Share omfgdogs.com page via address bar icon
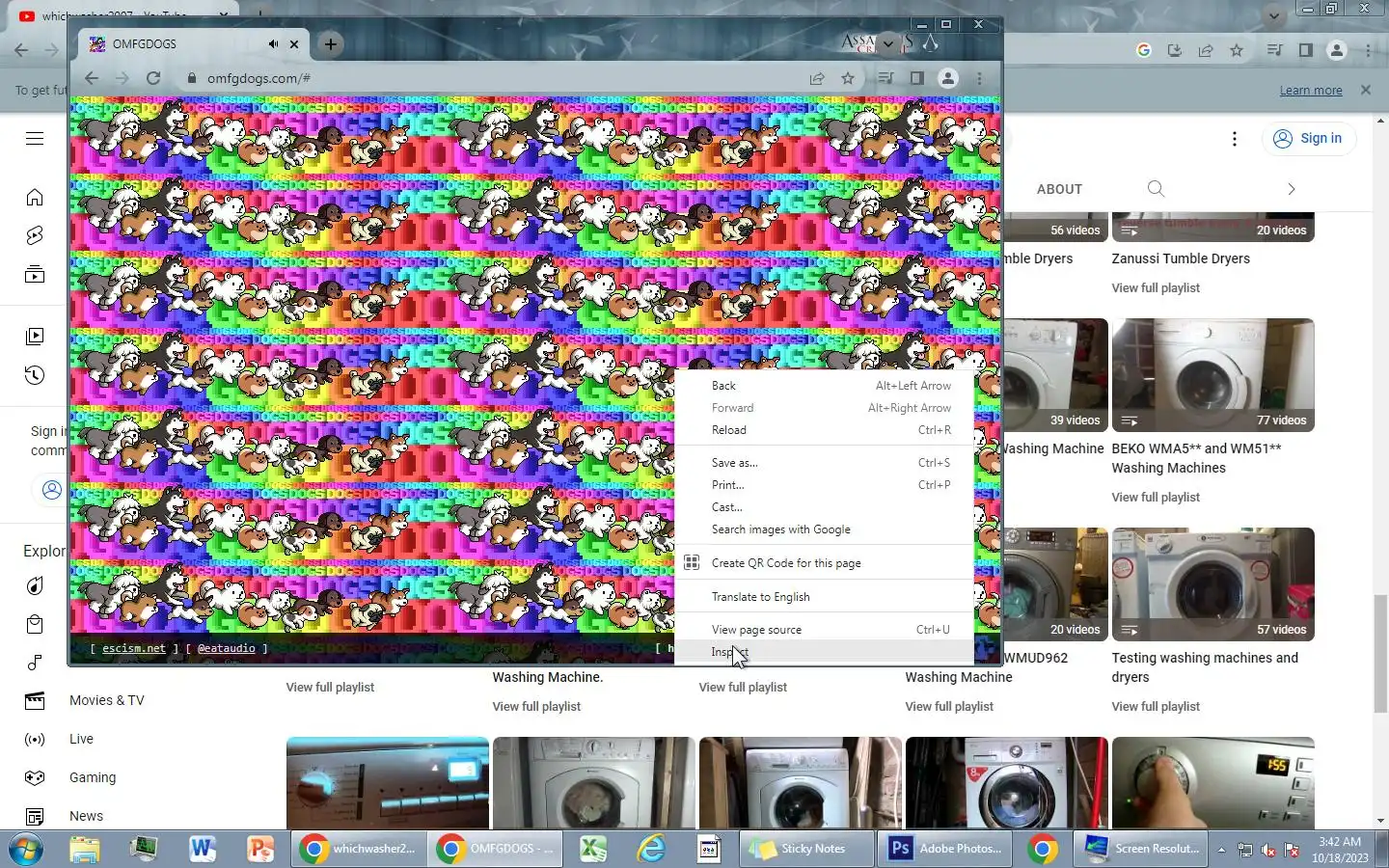 click(817, 78)
